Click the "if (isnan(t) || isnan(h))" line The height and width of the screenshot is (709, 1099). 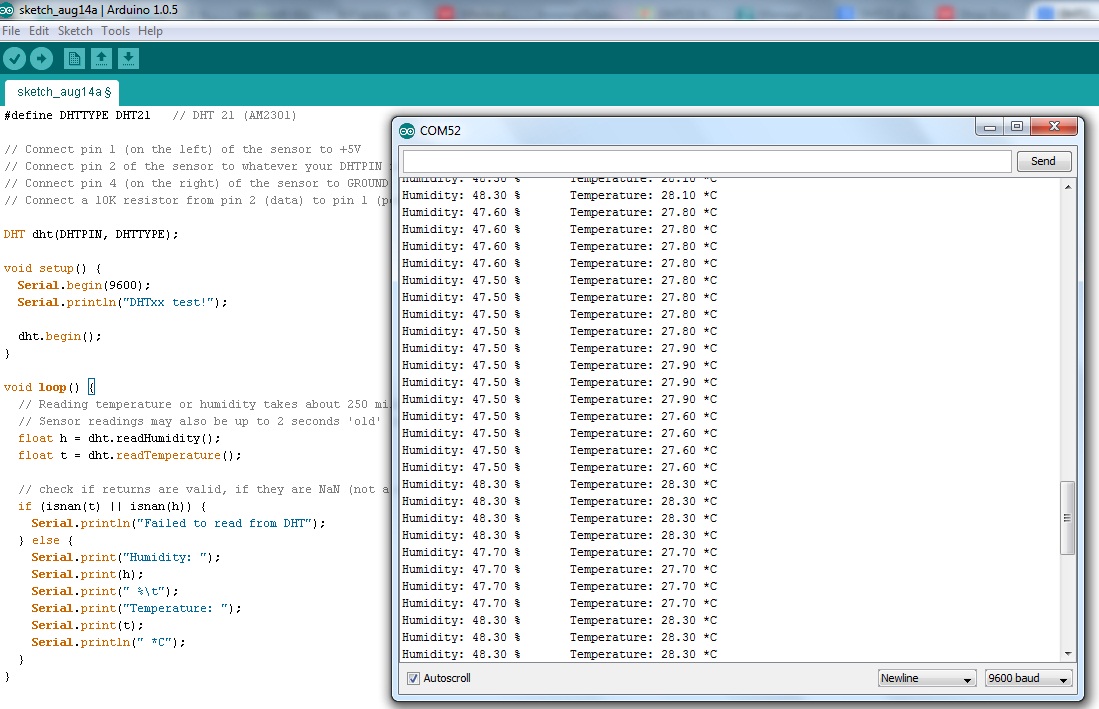pos(112,507)
